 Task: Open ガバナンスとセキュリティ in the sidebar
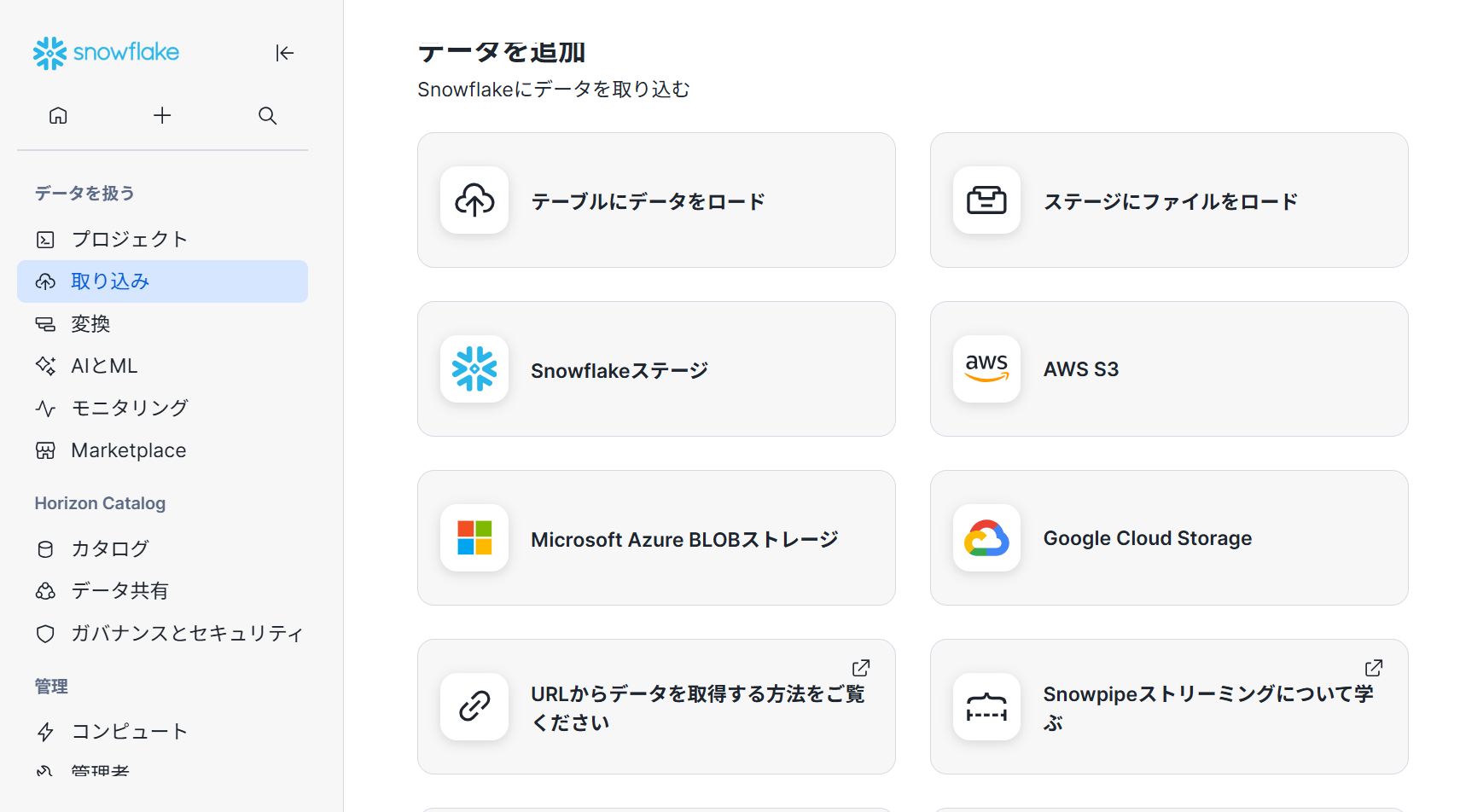tap(162, 634)
